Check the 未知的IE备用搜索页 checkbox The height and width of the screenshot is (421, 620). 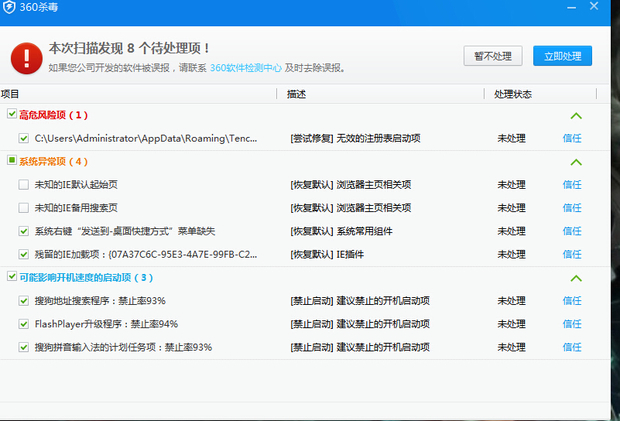tap(23, 208)
